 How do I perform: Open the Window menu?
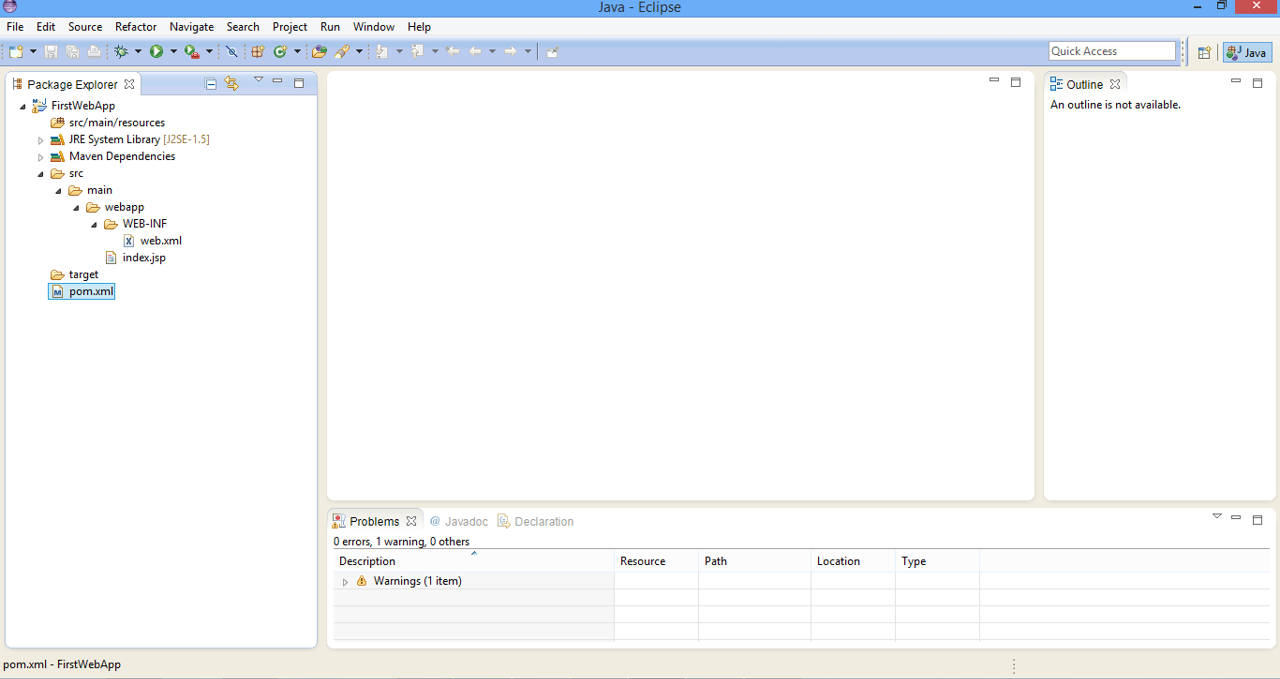point(374,27)
